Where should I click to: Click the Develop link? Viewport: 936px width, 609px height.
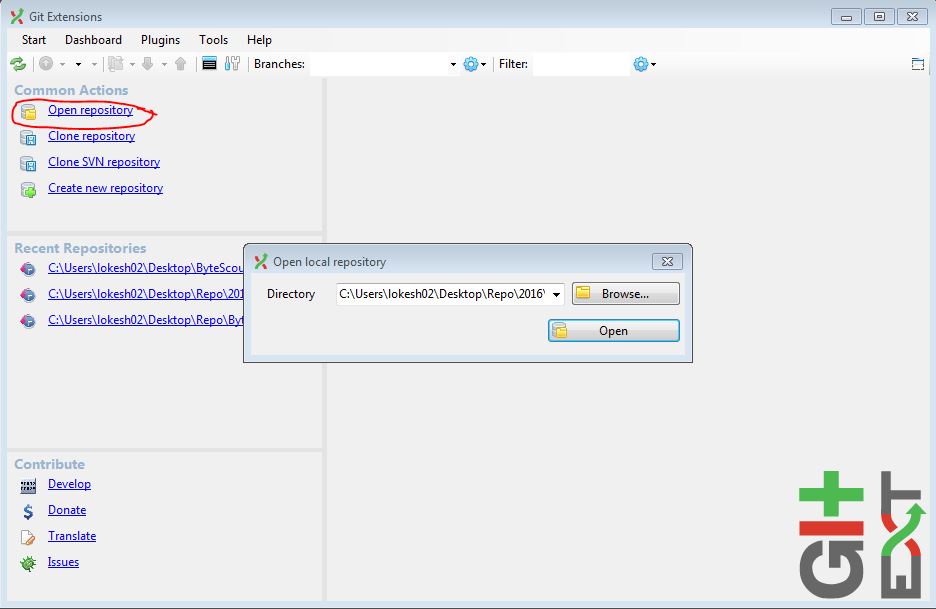[69, 484]
